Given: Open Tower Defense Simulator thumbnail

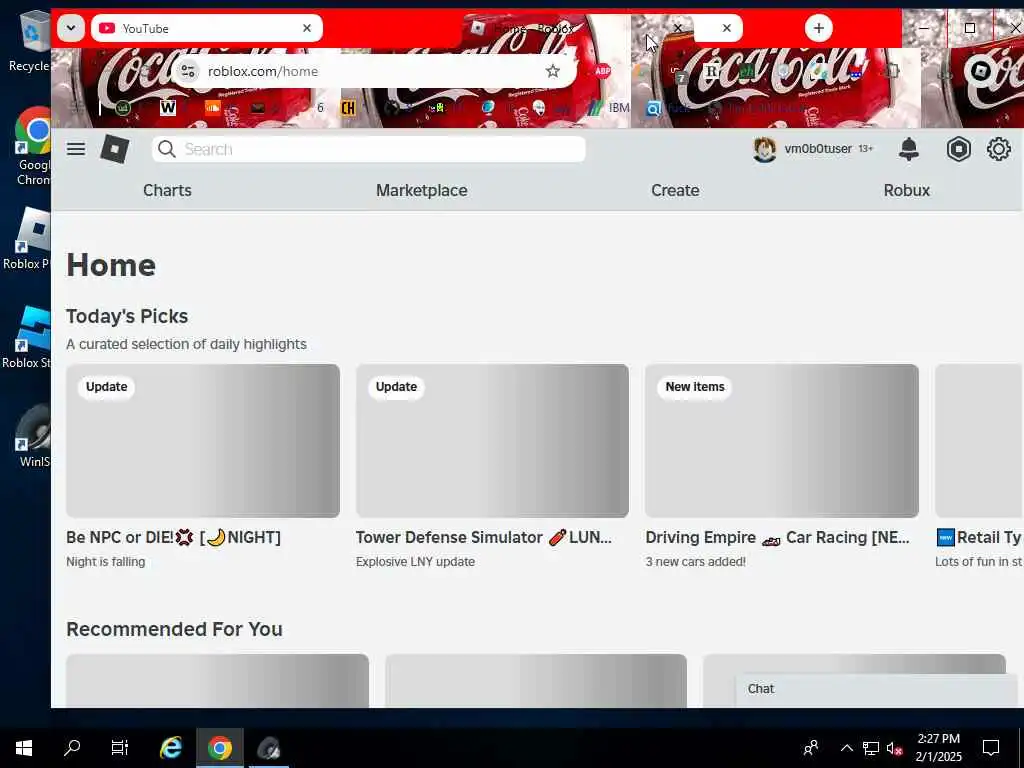Looking at the screenshot, I should (492, 441).
